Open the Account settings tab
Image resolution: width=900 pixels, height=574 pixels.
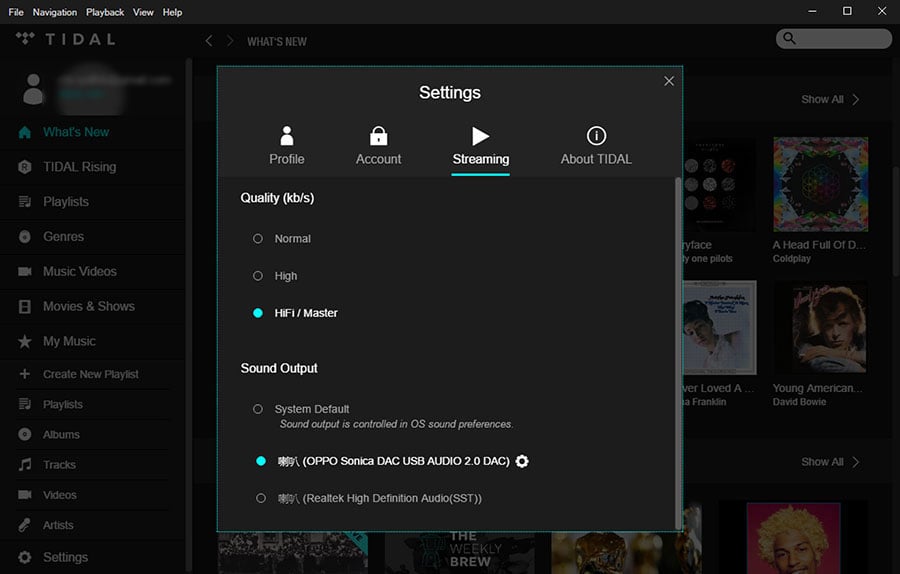378,146
